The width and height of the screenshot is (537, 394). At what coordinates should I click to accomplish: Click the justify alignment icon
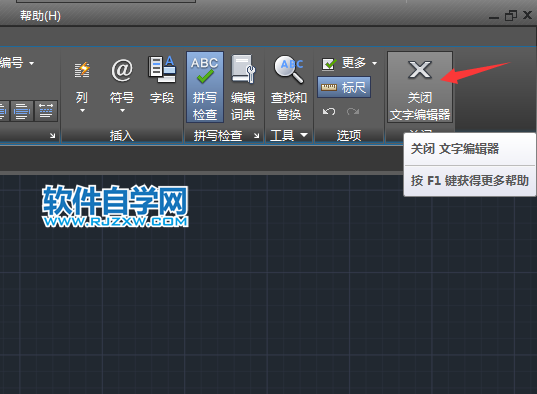22,111
